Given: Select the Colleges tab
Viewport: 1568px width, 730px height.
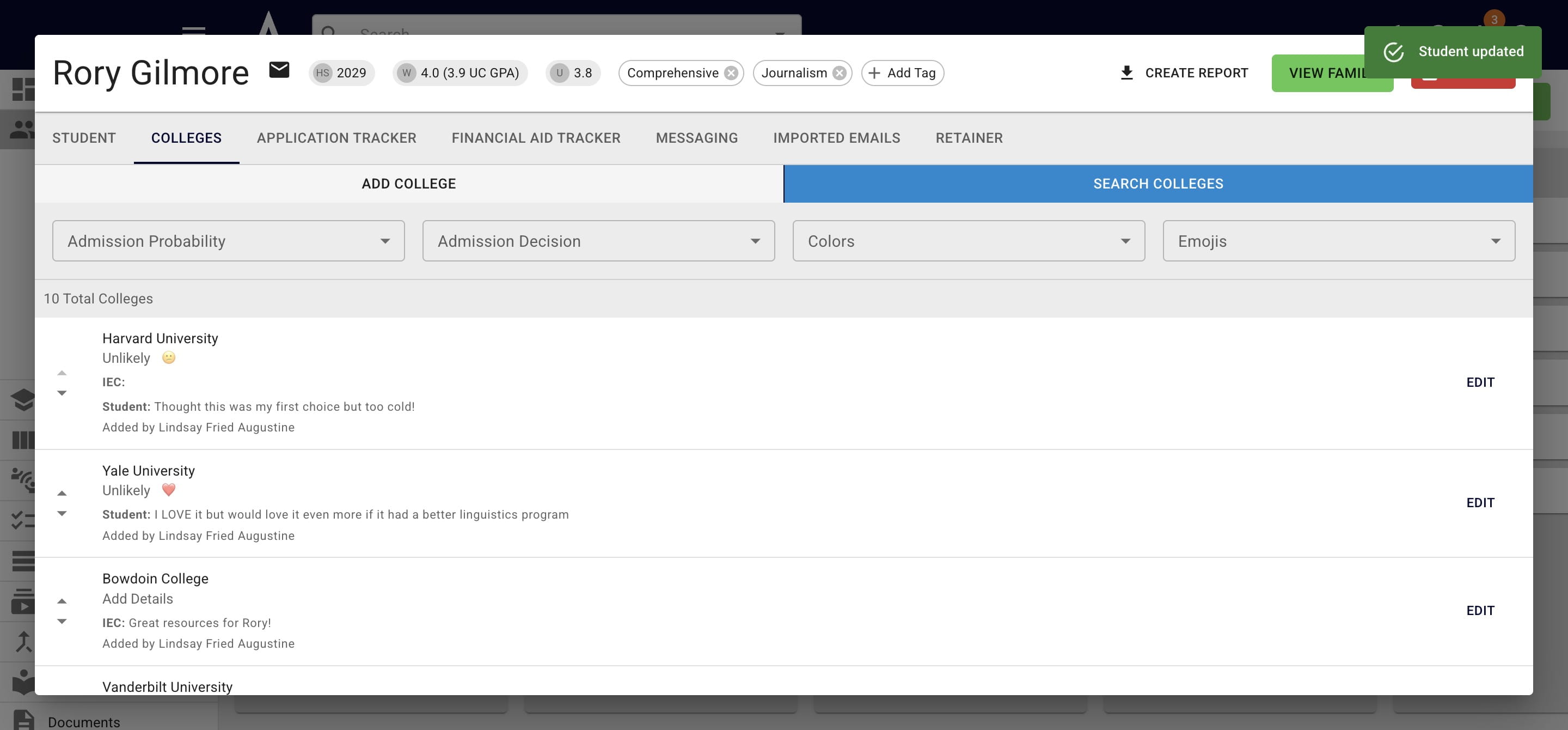Looking at the screenshot, I should click(186, 138).
